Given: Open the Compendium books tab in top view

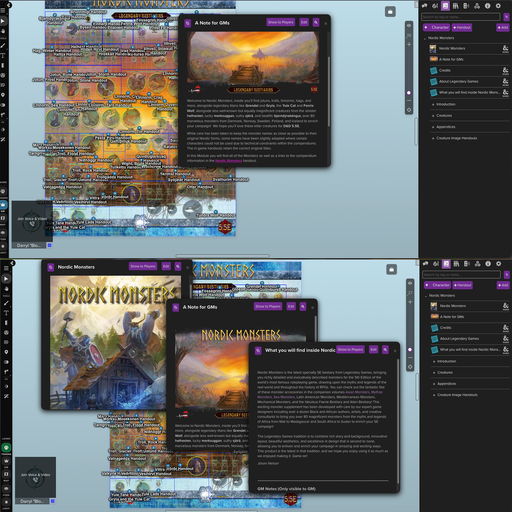Looking at the screenshot, I should click(456, 6).
